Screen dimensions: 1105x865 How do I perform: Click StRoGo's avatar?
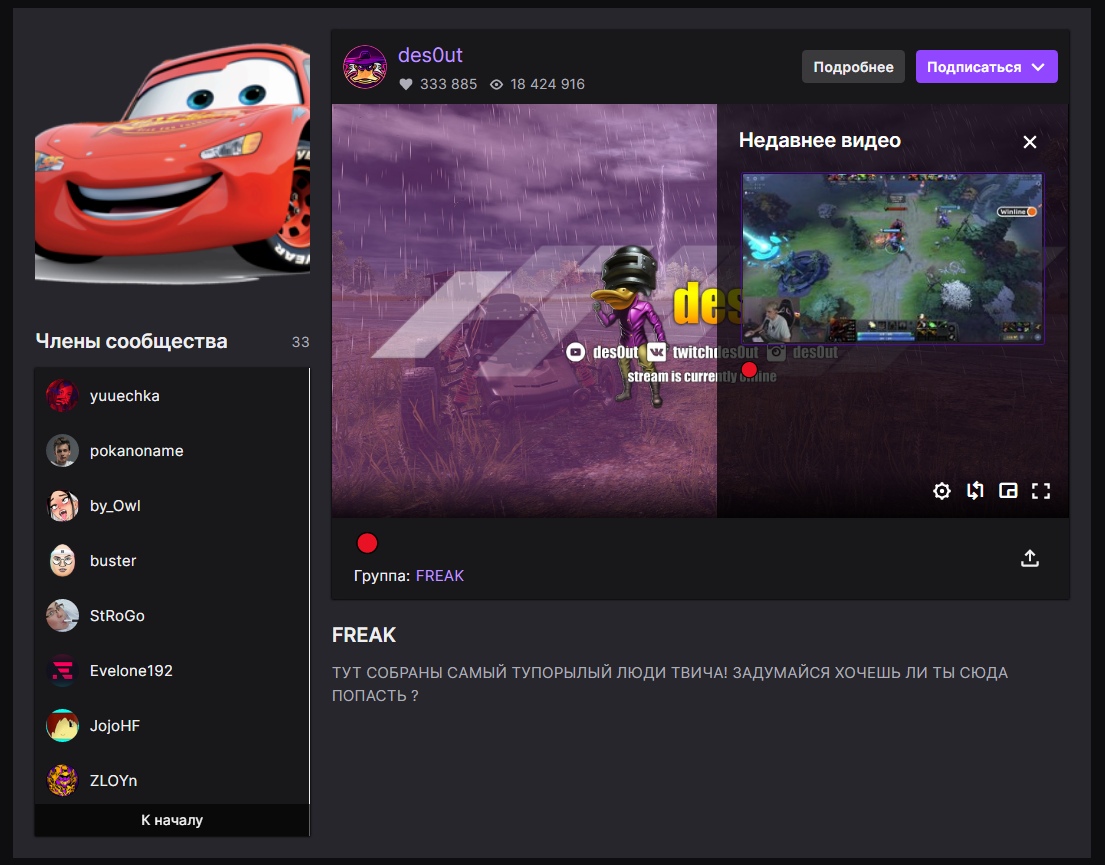coord(63,615)
